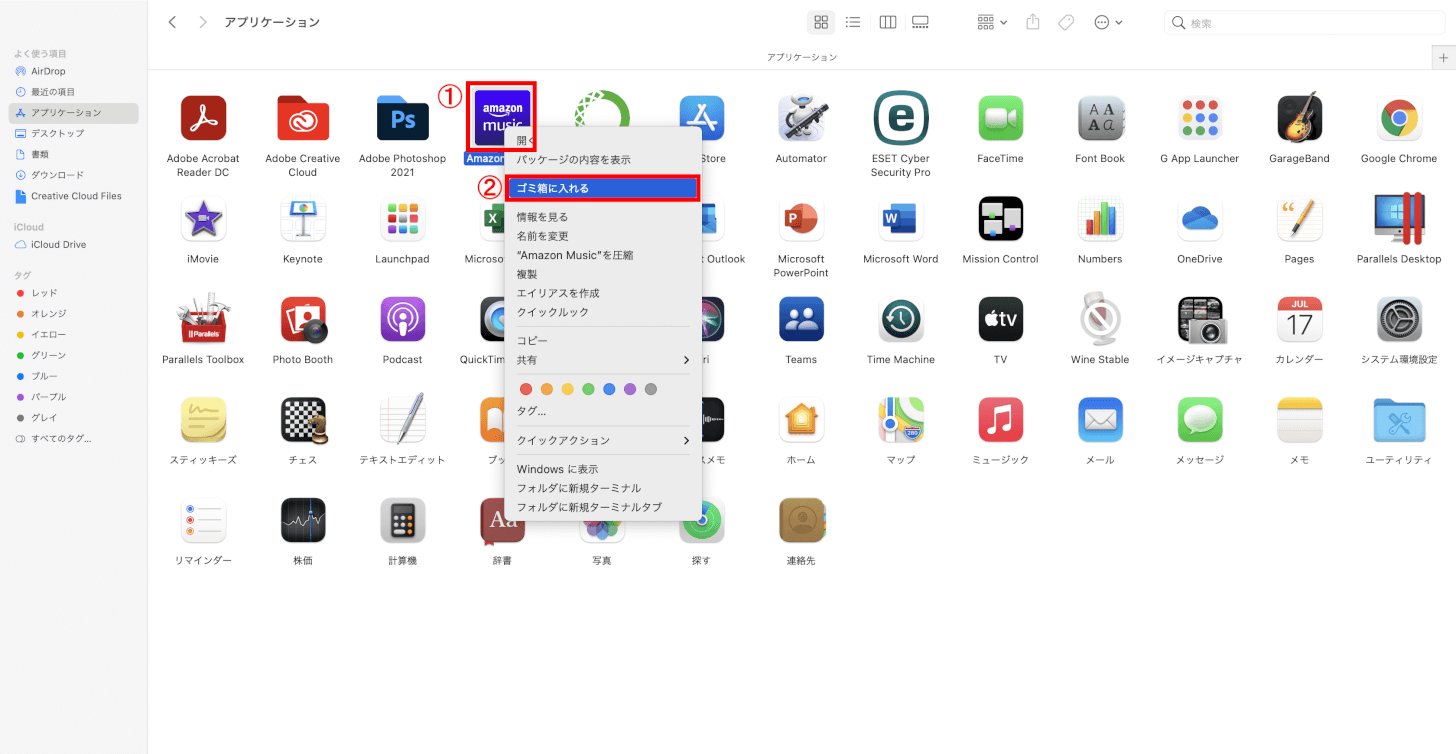Select the Photo Booth icon
Image resolution: width=1456 pixels, height=754 pixels.
click(x=303, y=319)
